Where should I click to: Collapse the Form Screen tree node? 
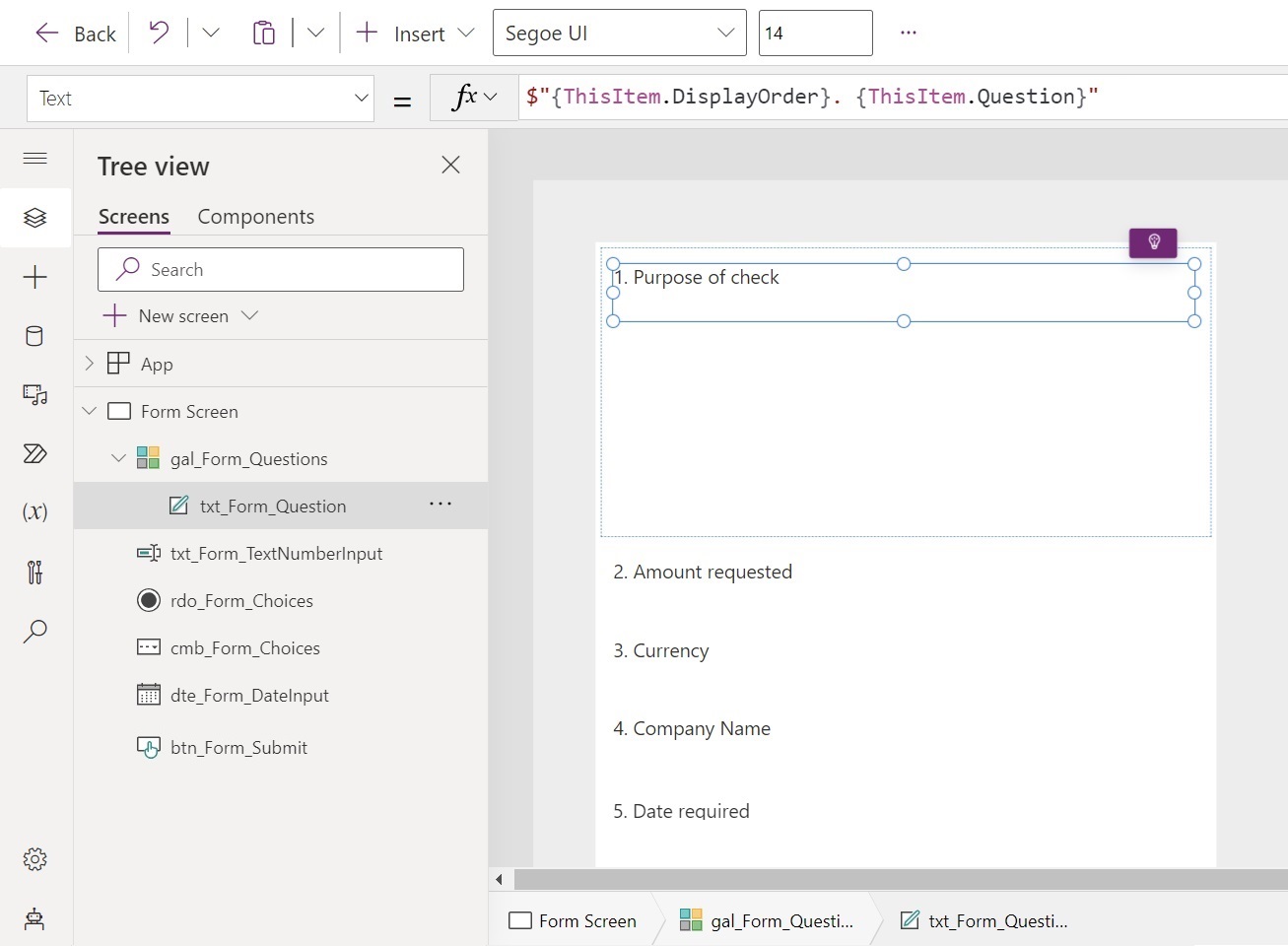click(90, 411)
